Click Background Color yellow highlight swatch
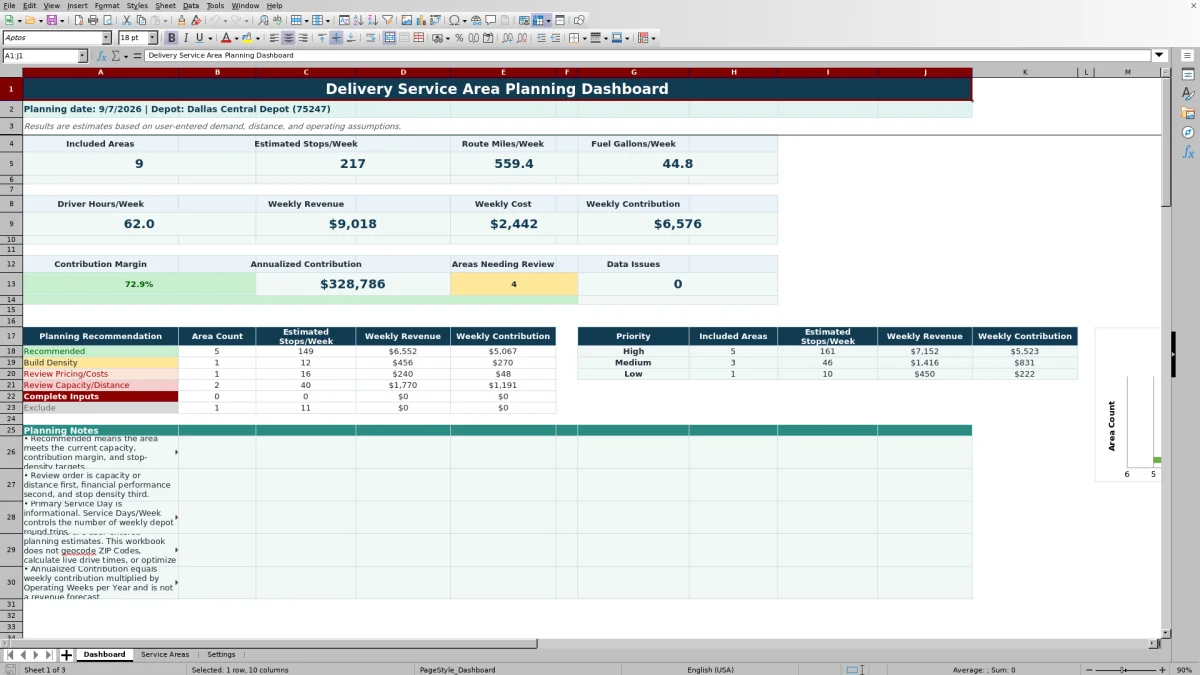The width and height of the screenshot is (1200, 675). [x=247, y=38]
